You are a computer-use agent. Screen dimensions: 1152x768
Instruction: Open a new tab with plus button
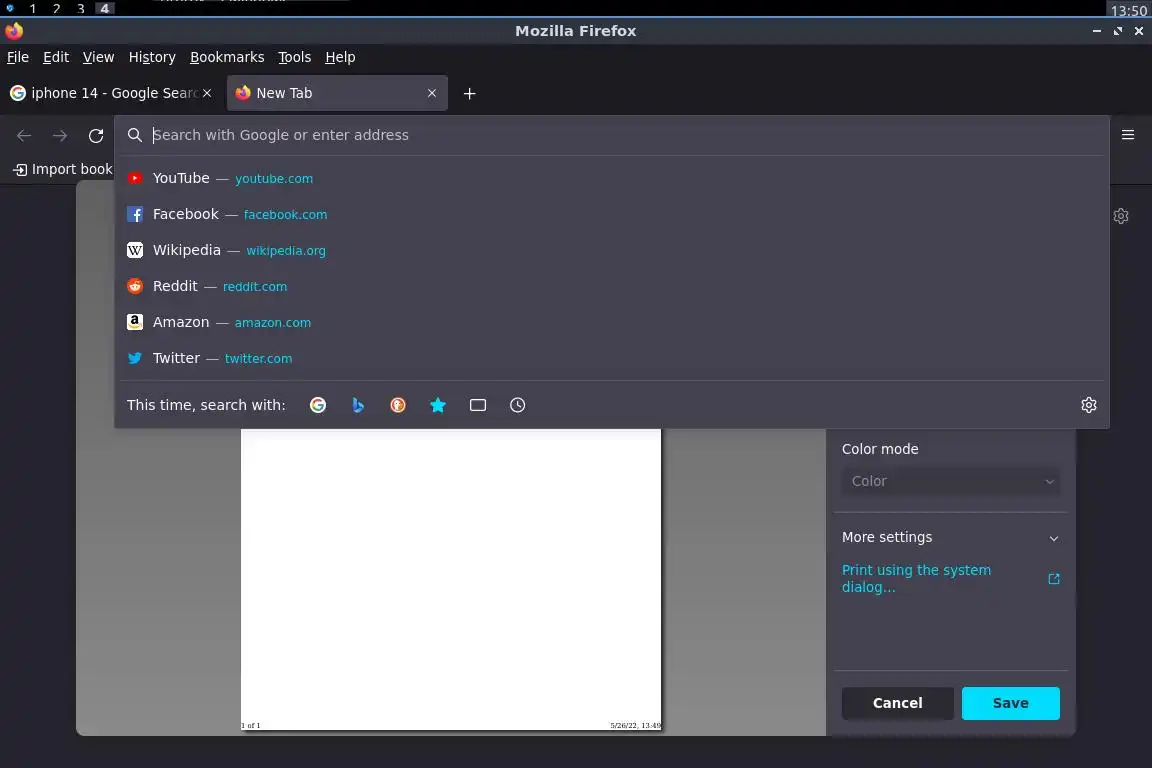coord(469,93)
